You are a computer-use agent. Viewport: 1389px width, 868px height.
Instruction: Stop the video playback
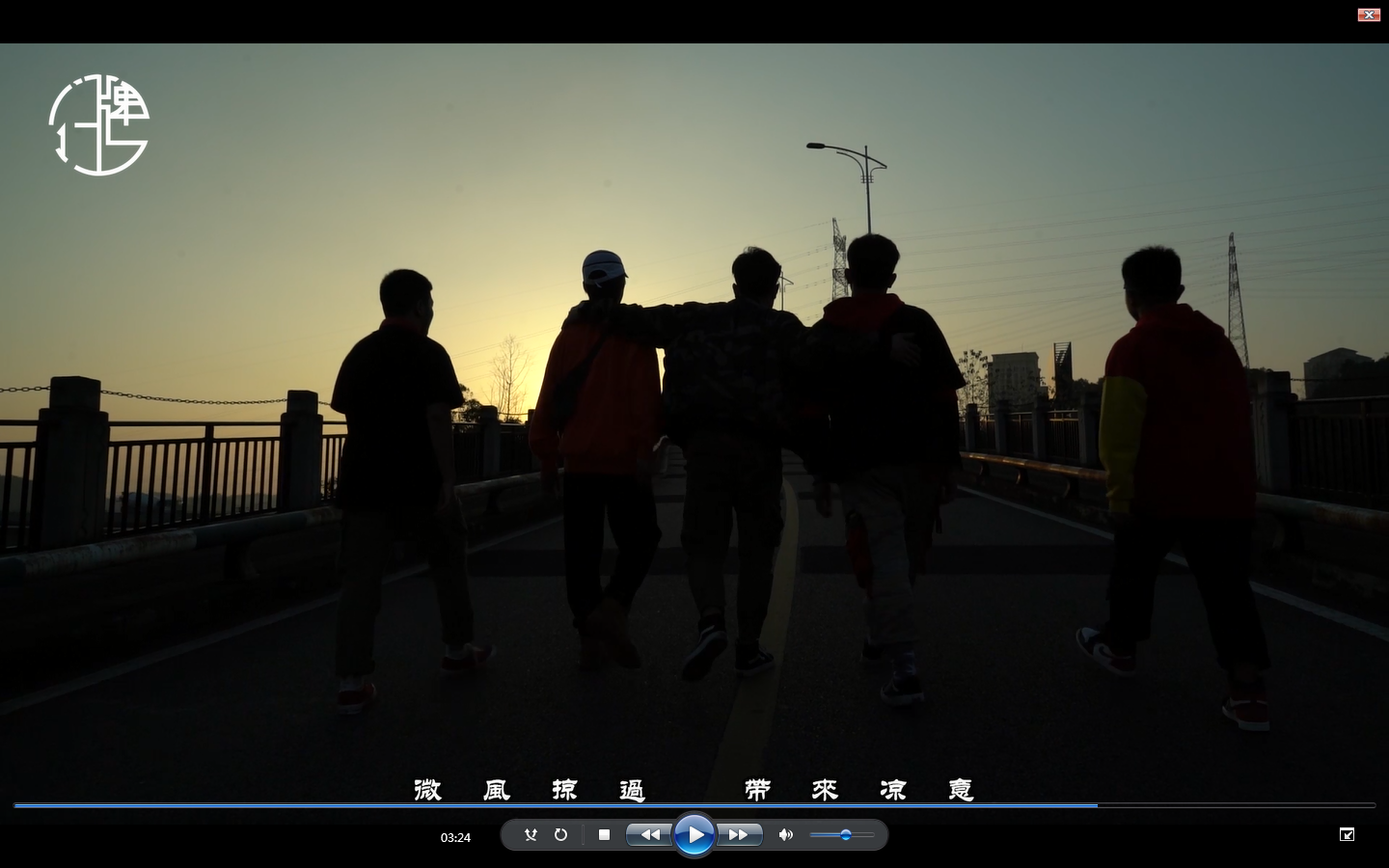[604, 835]
